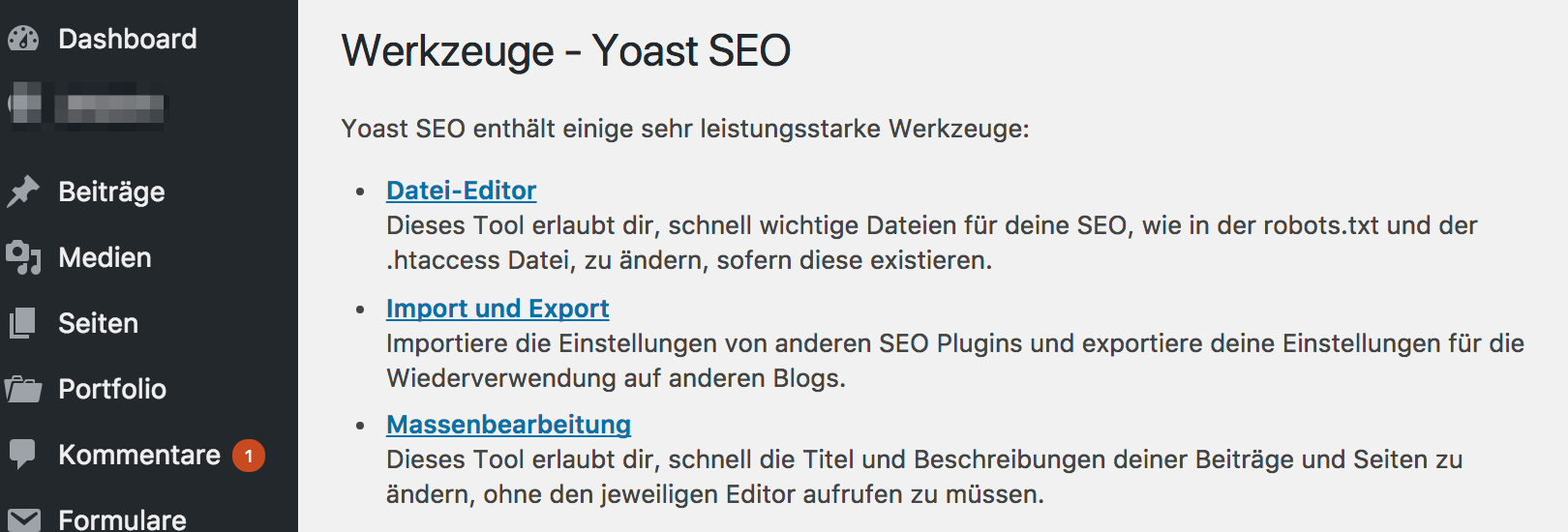1568x532 pixels.
Task: Click the Portfolio folder icon
Action: pyautogui.click(x=23, y=389)
